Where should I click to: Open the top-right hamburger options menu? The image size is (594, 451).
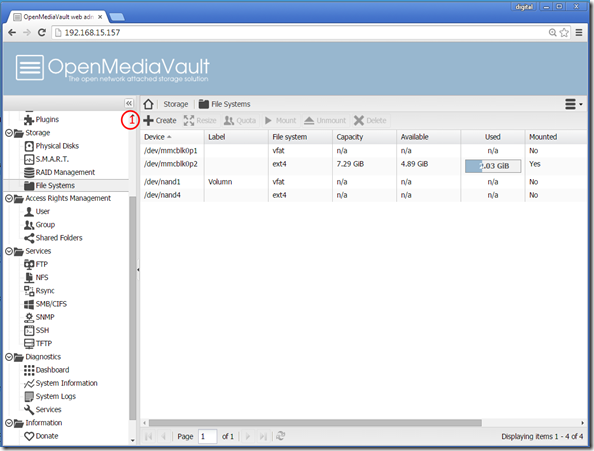coord(574,104)
